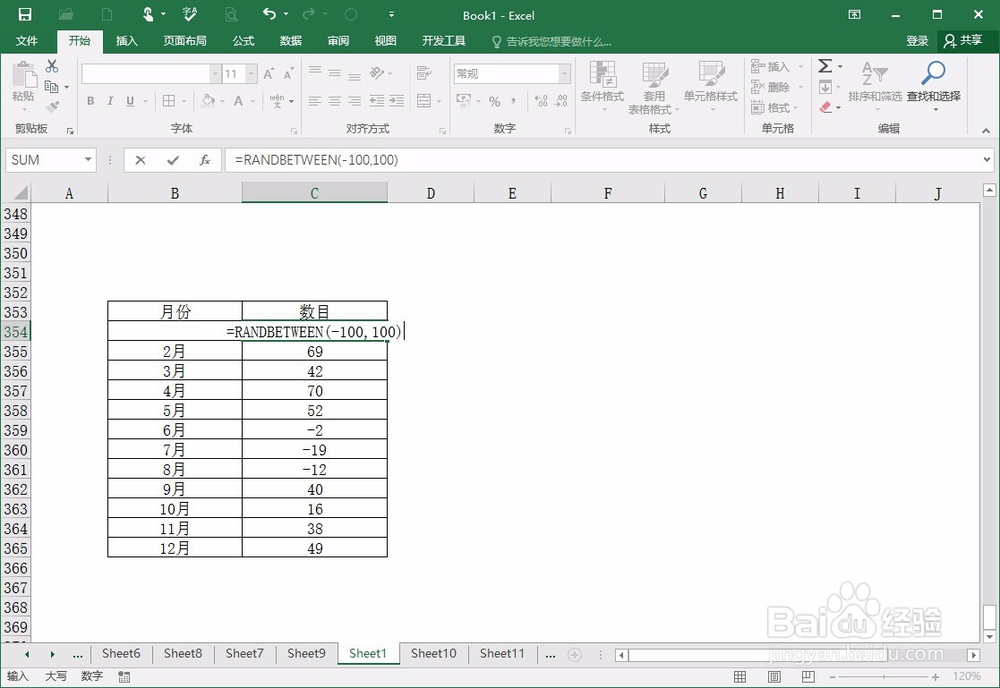Toggle underline formatting
Image resolution: width=1000 pixels, height=688 pixels.
[x=130, y=101]
